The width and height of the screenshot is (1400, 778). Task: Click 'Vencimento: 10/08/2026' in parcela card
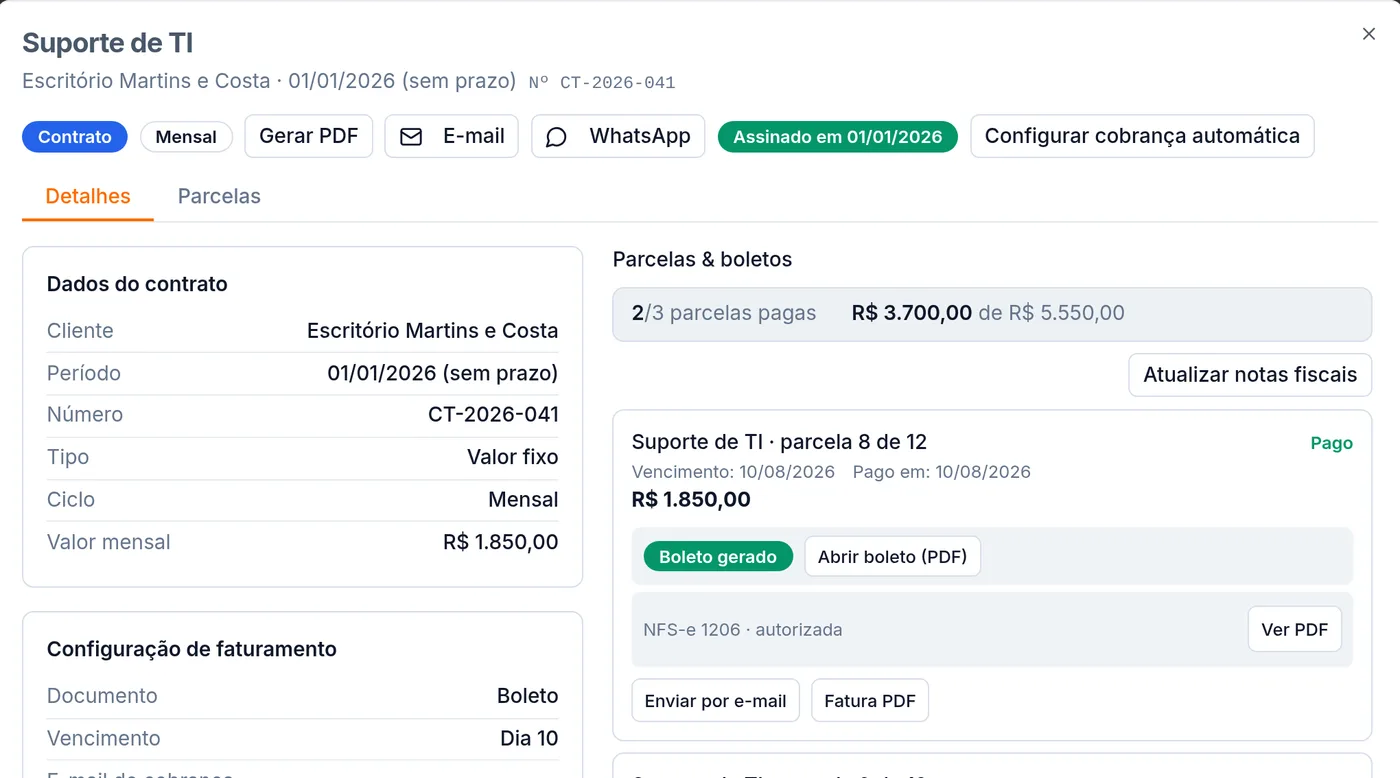click(733, 472)
